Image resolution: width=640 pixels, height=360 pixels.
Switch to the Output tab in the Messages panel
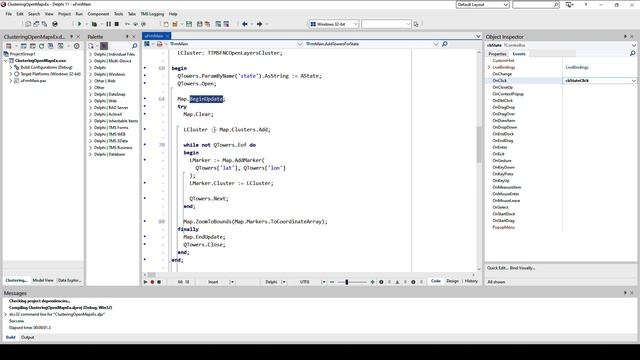pyautogui.click(x=27, y=337)
